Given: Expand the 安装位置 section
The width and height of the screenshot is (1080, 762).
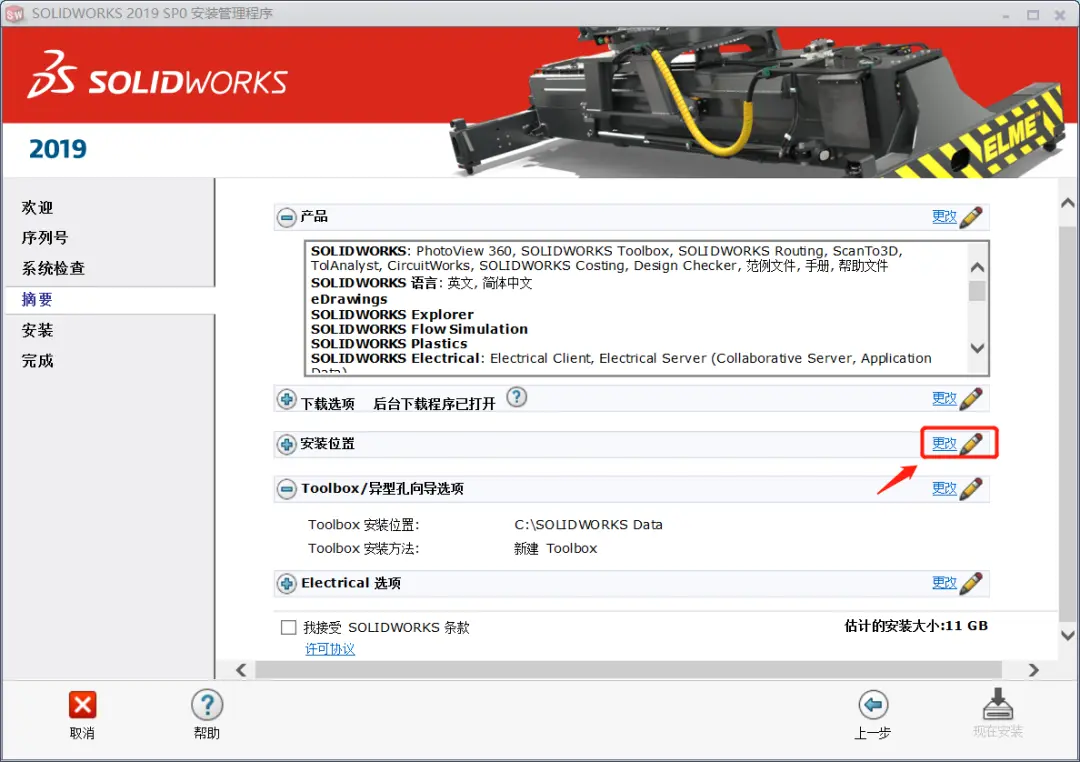Looking at the screenshot, I should pyautogui.click(x=287, y=444).
